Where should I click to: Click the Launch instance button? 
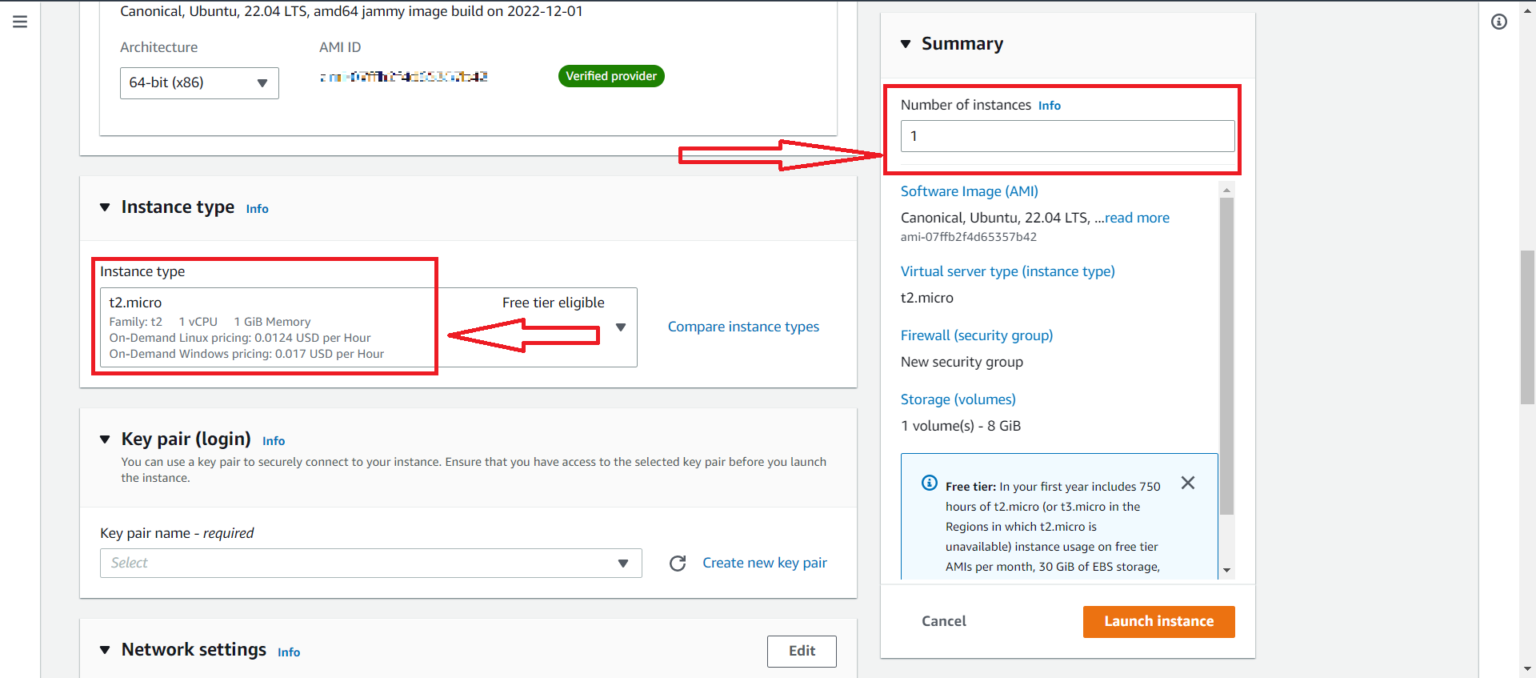[x=1158, y=620]
